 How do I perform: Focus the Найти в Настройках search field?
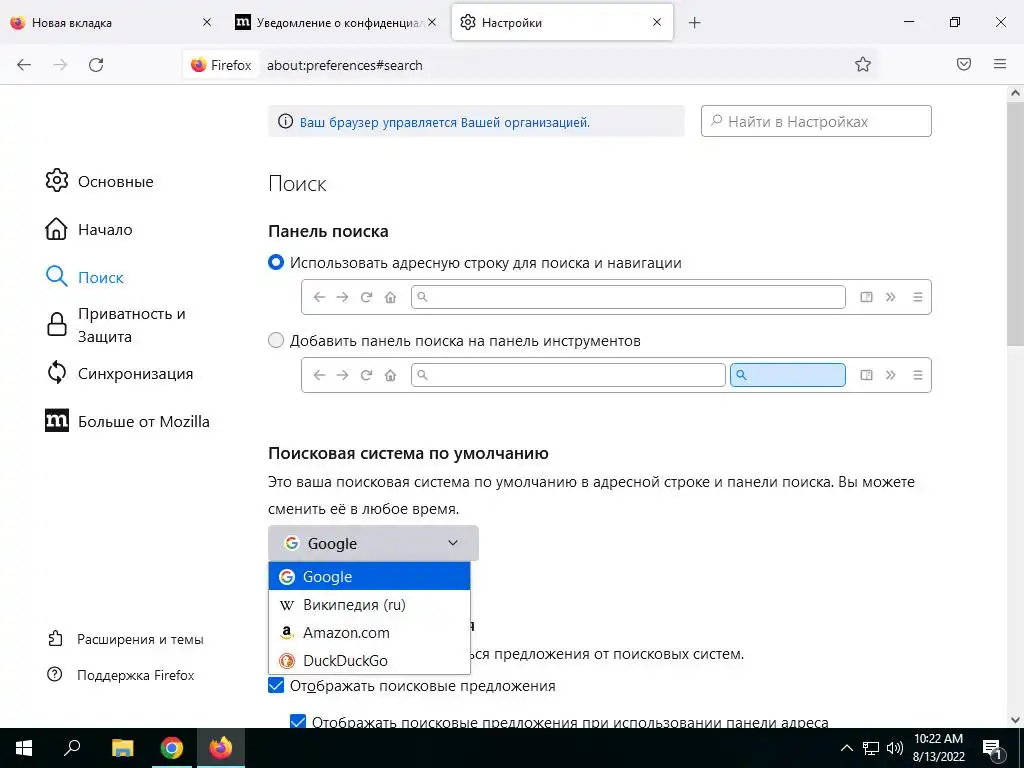816,121
